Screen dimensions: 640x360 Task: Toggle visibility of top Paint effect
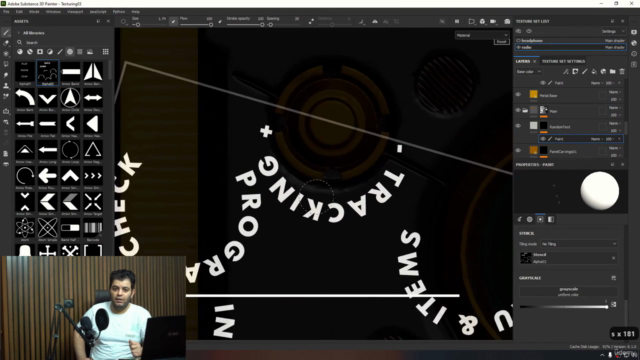[543, 83]
